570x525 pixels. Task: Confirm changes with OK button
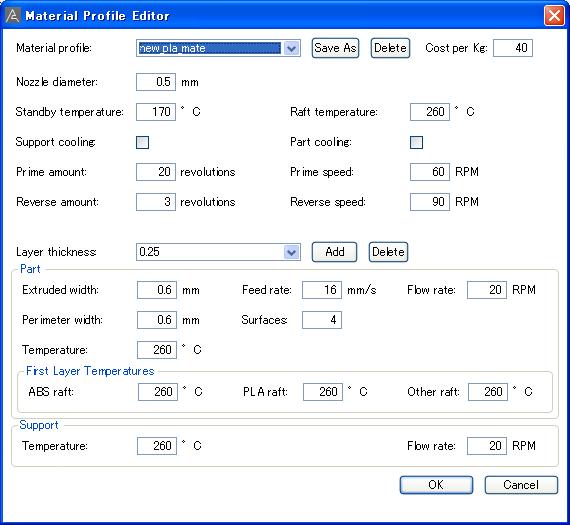[x=436, y=485]
